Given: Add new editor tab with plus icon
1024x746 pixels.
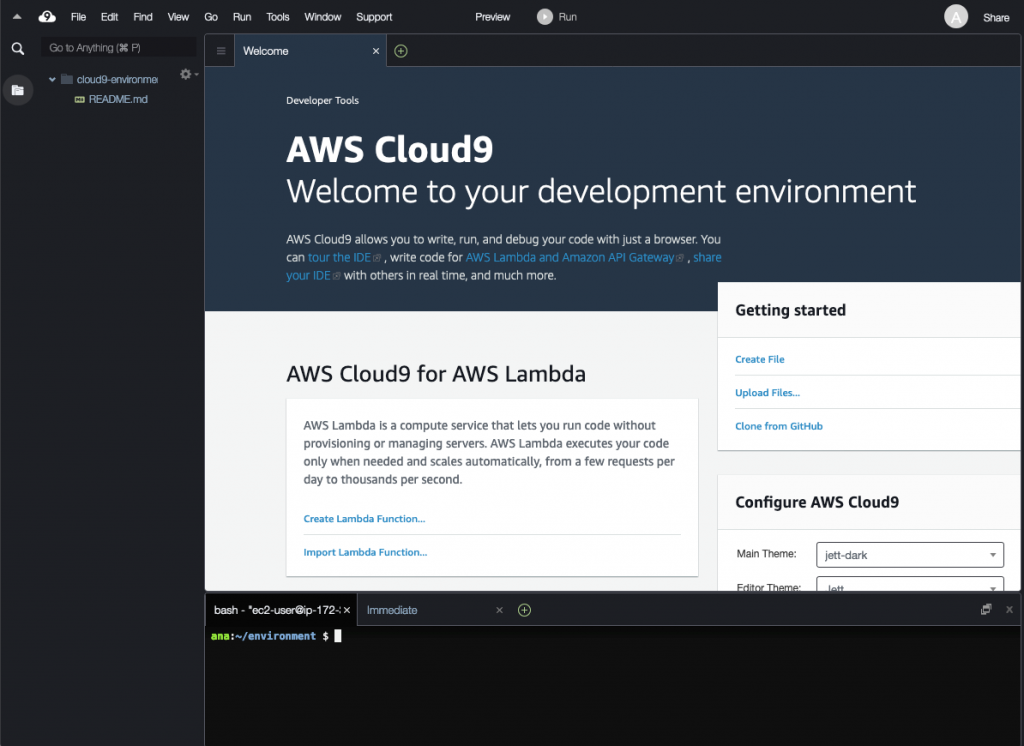Looking at the screenshot, I should [401, 51].
